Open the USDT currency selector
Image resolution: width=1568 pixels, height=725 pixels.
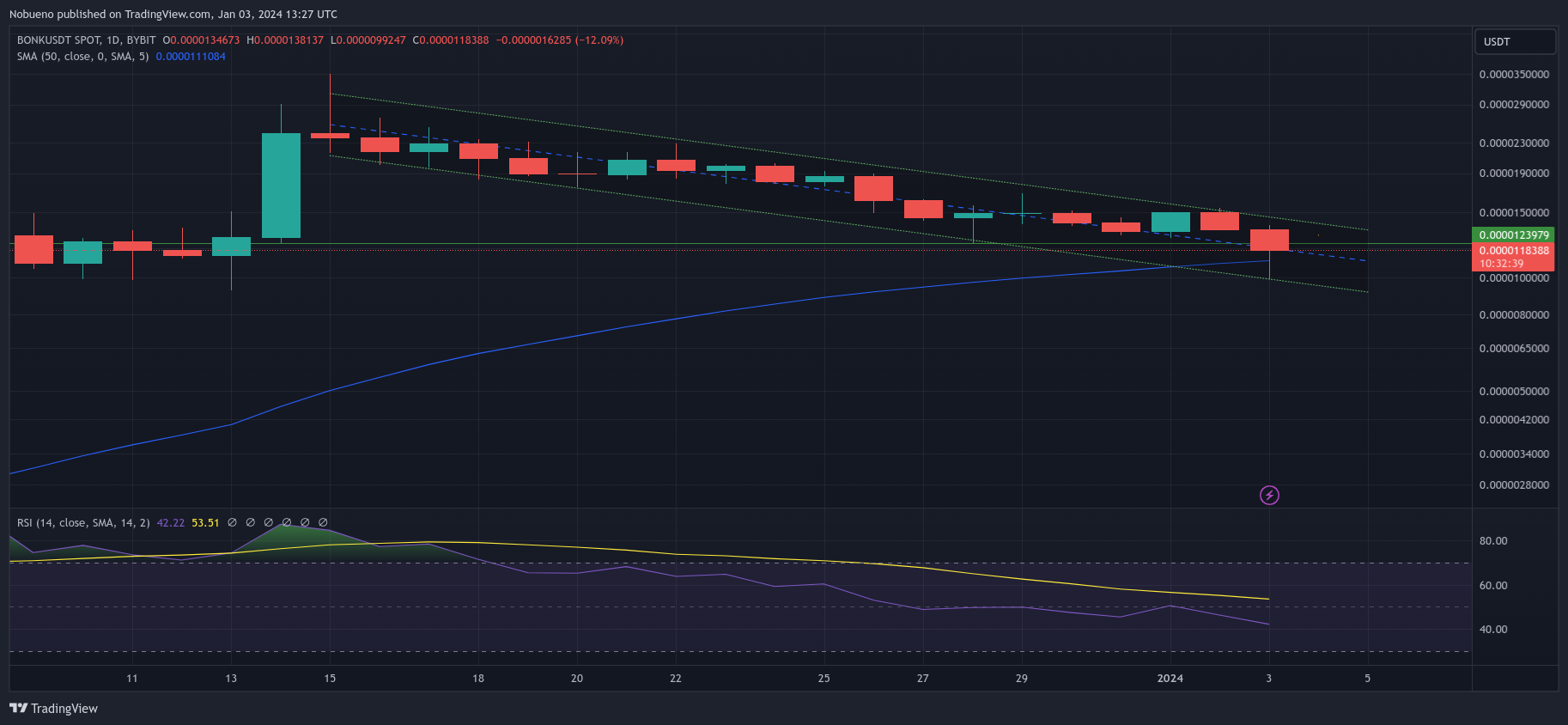pyautogui.click(x=1516, y=41)
